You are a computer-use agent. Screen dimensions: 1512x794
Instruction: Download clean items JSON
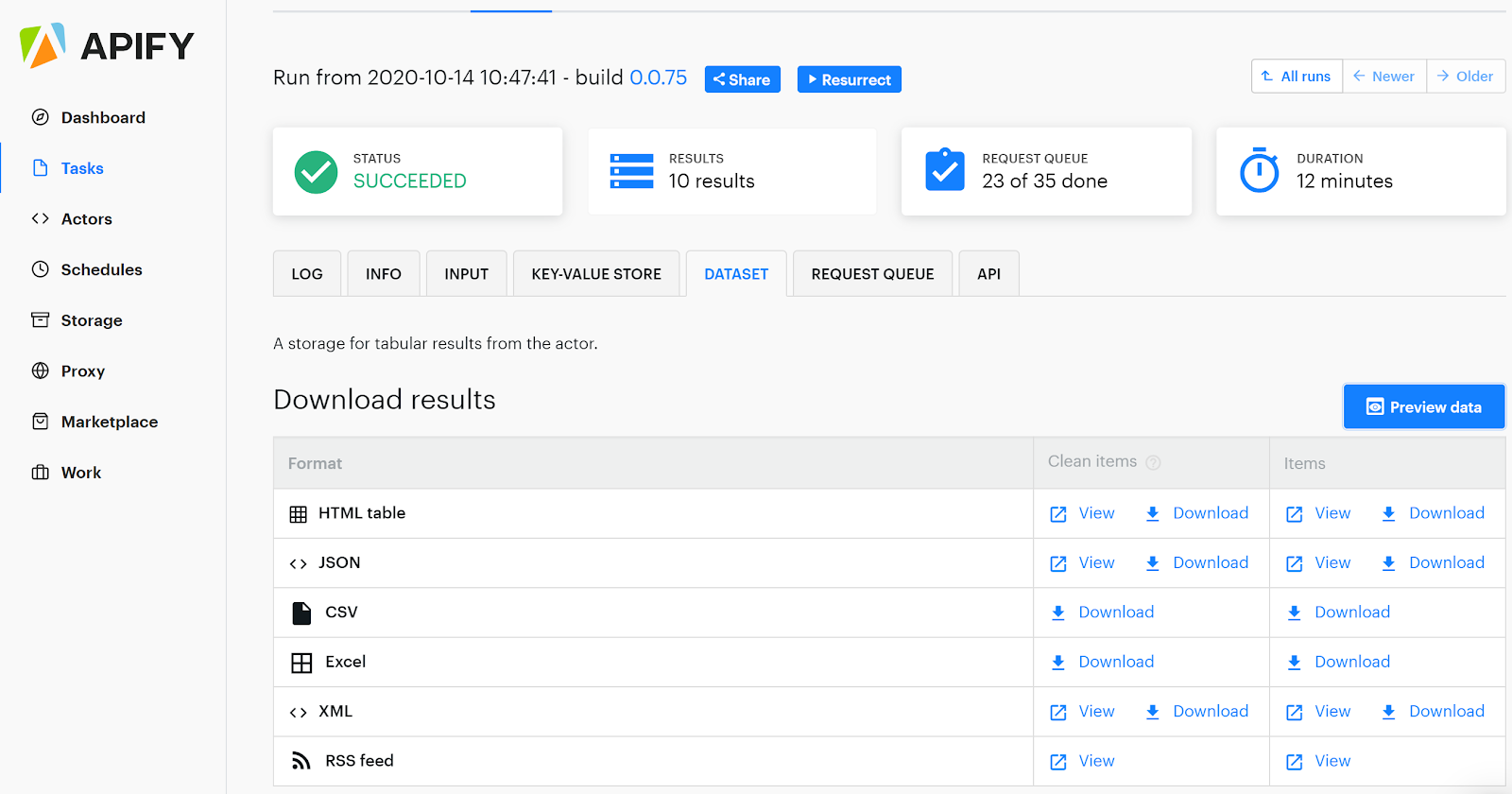(1196, 562)
